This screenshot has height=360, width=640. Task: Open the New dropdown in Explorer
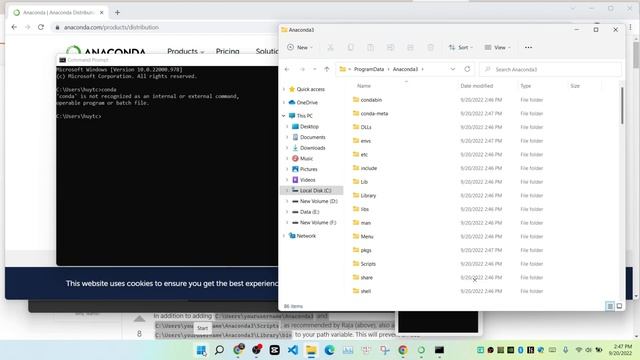tap(300, 47)
